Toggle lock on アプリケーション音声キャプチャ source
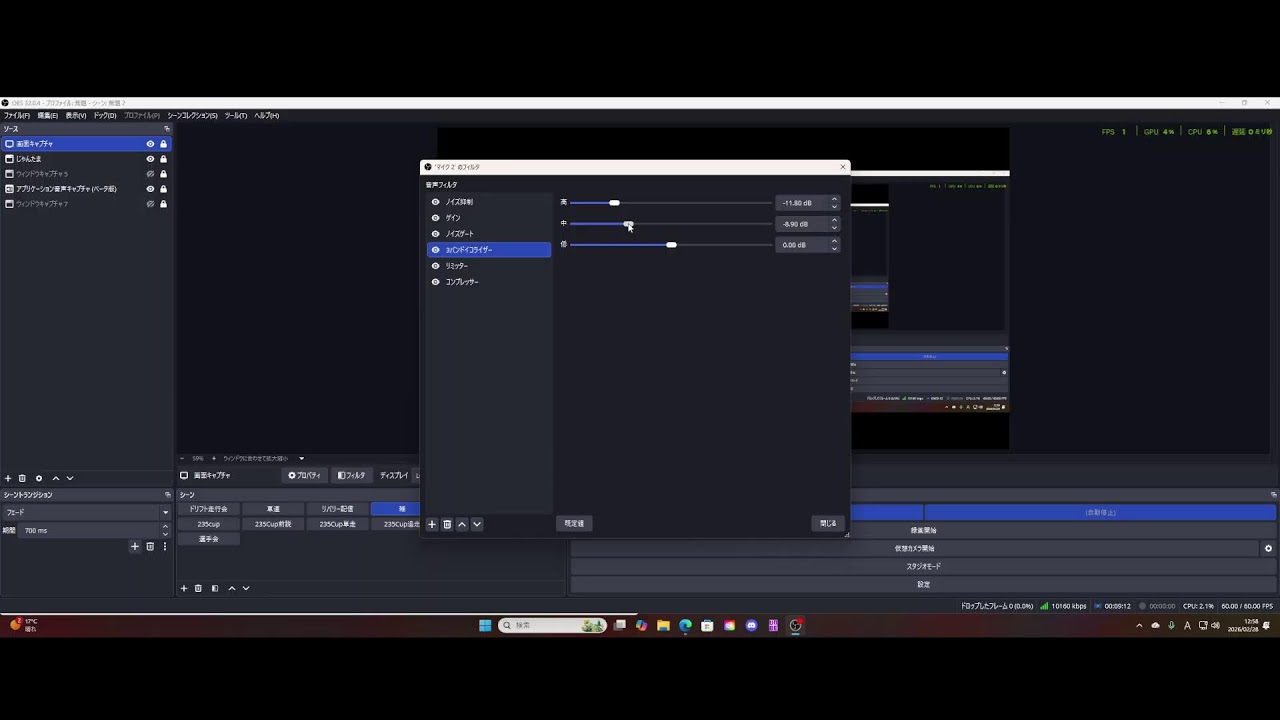 click(163, 189)
